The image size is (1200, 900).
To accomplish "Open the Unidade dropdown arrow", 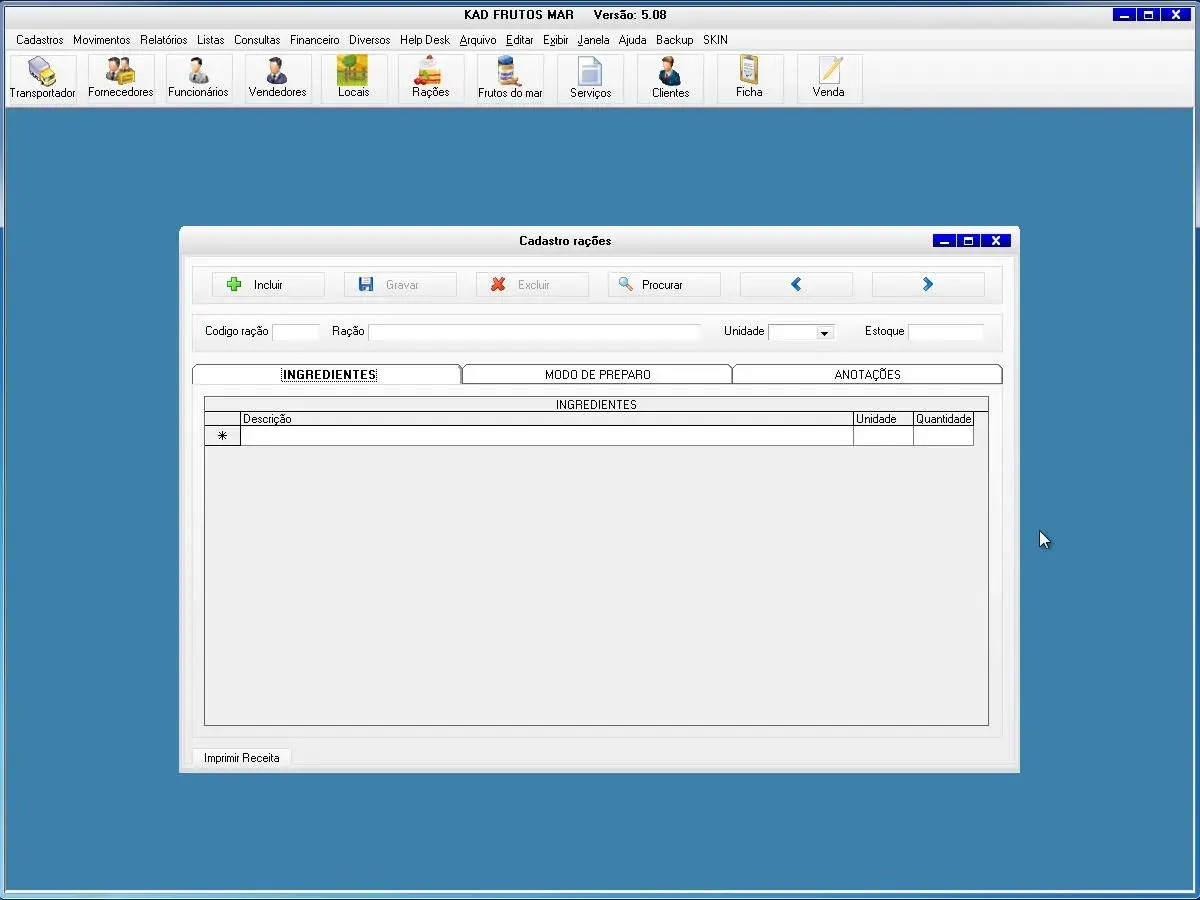I will click(x=825, y=333).
